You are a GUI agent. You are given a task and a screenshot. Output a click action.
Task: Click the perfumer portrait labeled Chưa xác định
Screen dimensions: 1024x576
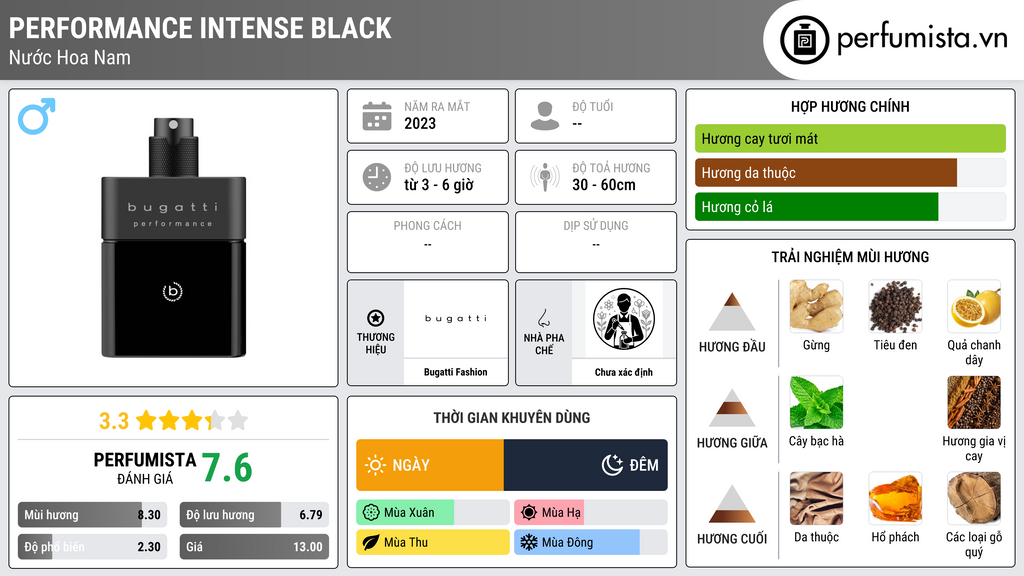tap(624, 319)
